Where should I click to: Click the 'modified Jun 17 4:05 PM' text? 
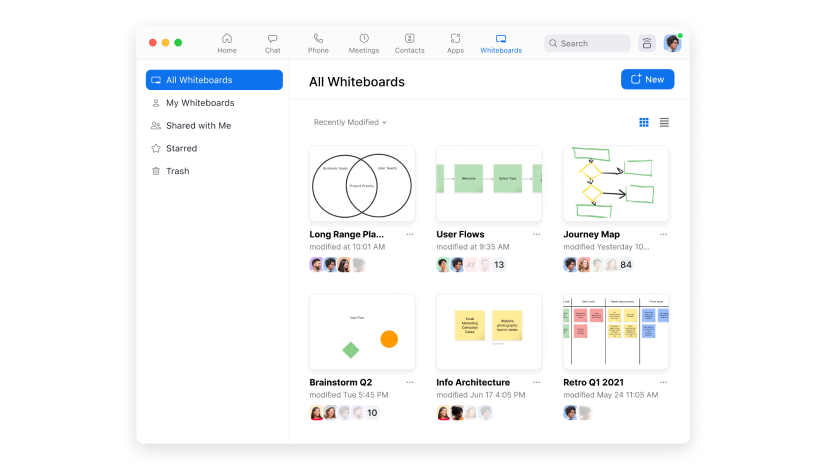coord(481,395)
